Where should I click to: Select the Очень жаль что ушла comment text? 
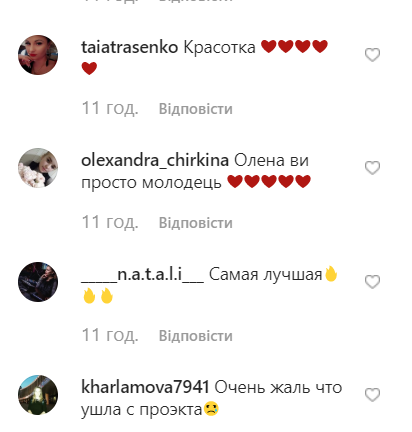[212, 398]
